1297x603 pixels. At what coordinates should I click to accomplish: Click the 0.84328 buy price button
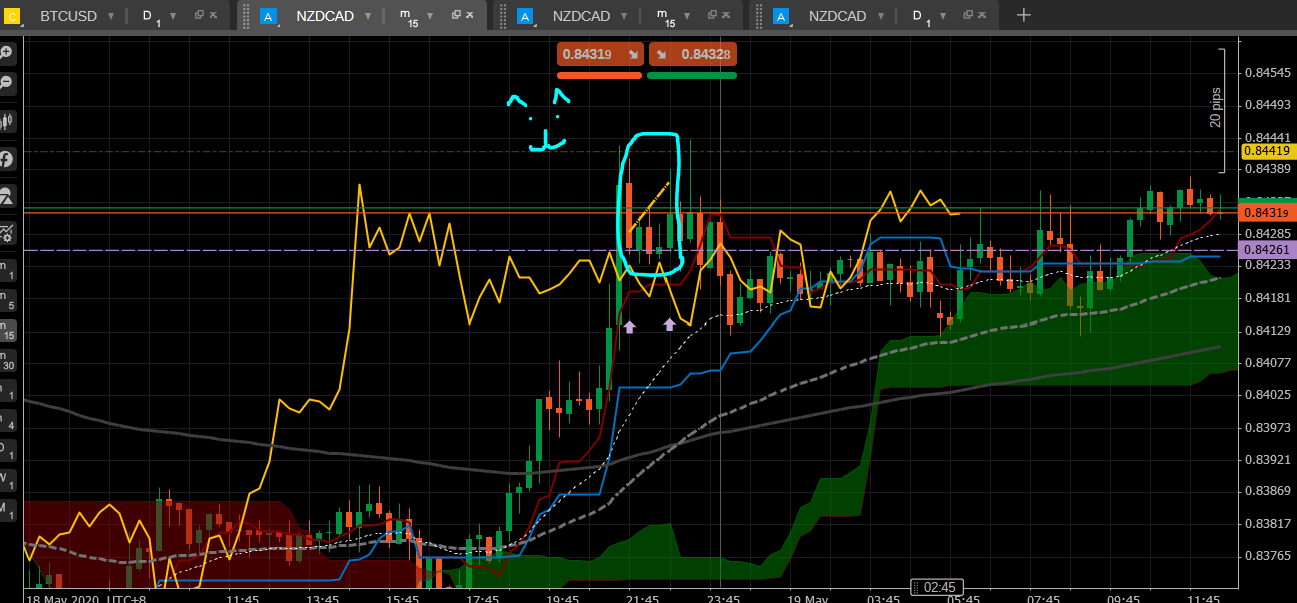click(x=692, y=54)
